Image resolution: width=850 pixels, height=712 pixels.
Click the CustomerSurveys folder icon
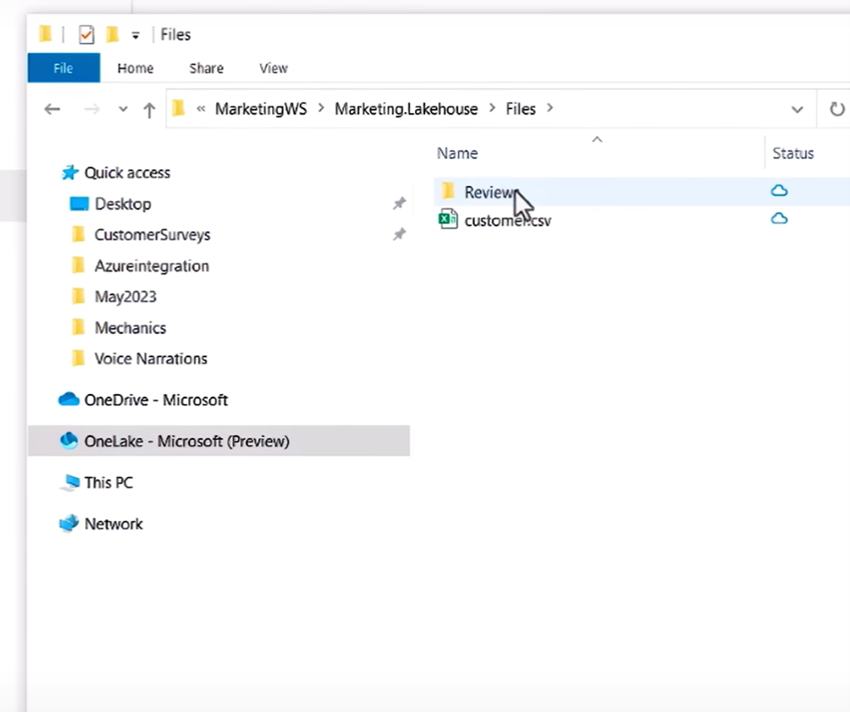click(x=79, y=234)
